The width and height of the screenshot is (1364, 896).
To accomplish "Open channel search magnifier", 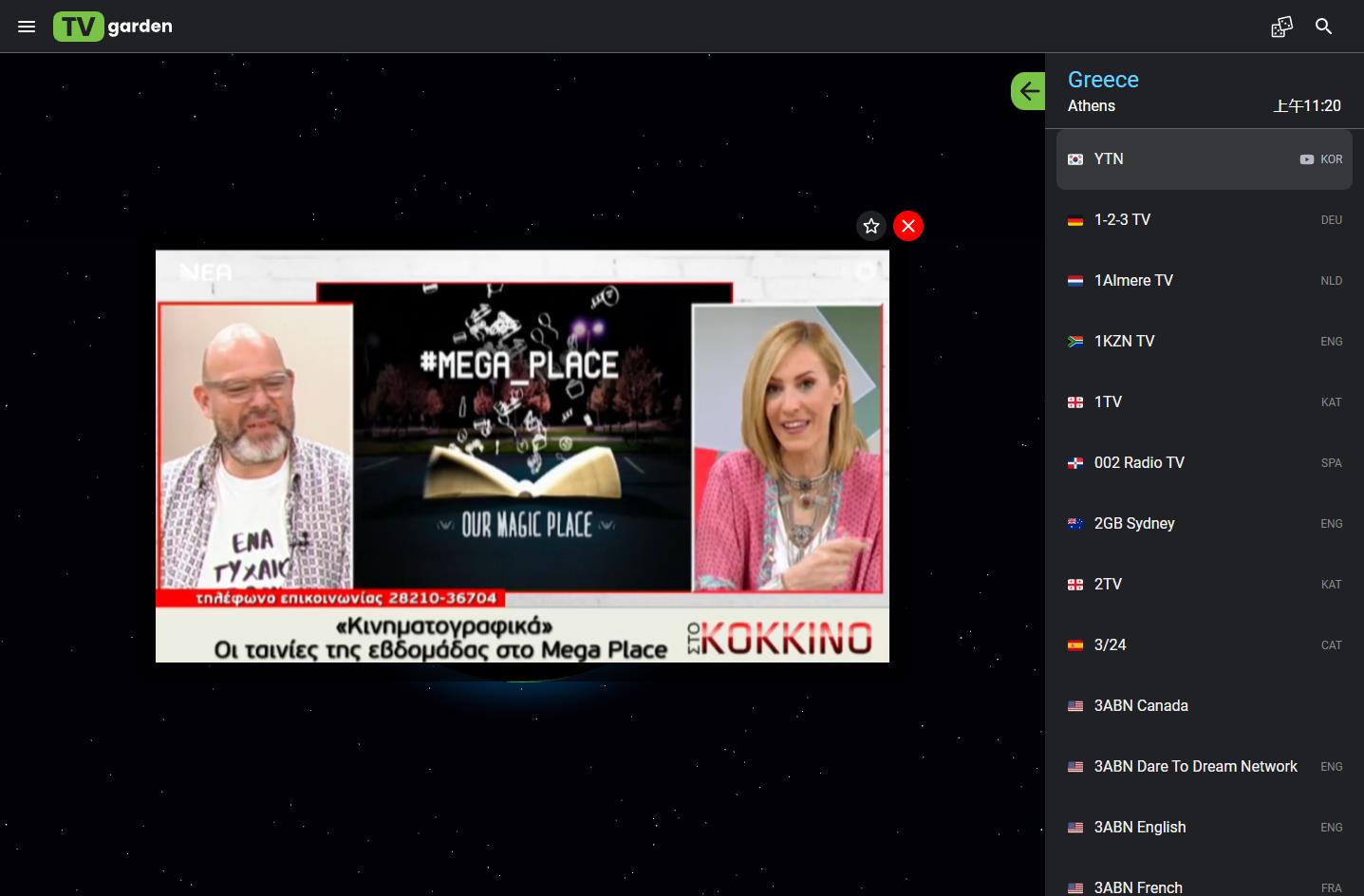I will click(1324, 27).
